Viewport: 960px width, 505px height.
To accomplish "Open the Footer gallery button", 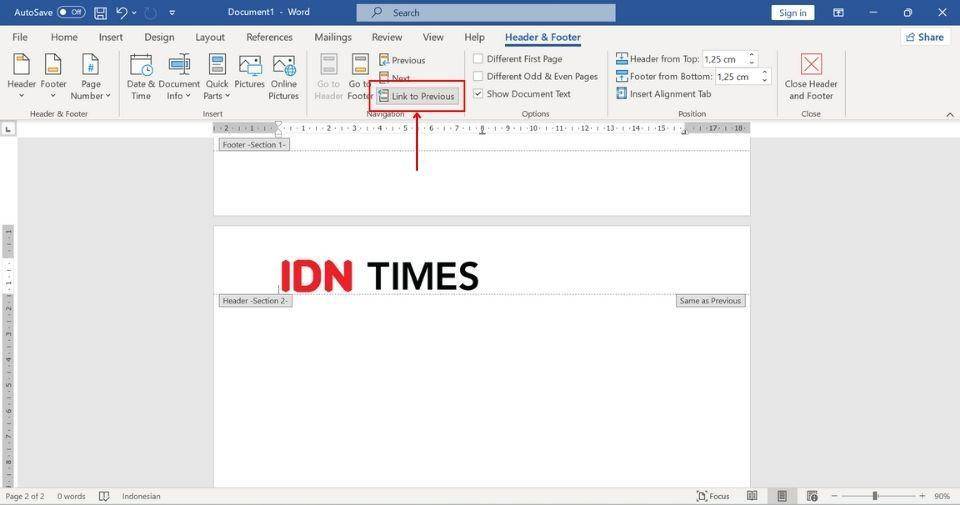I will 53,77.
